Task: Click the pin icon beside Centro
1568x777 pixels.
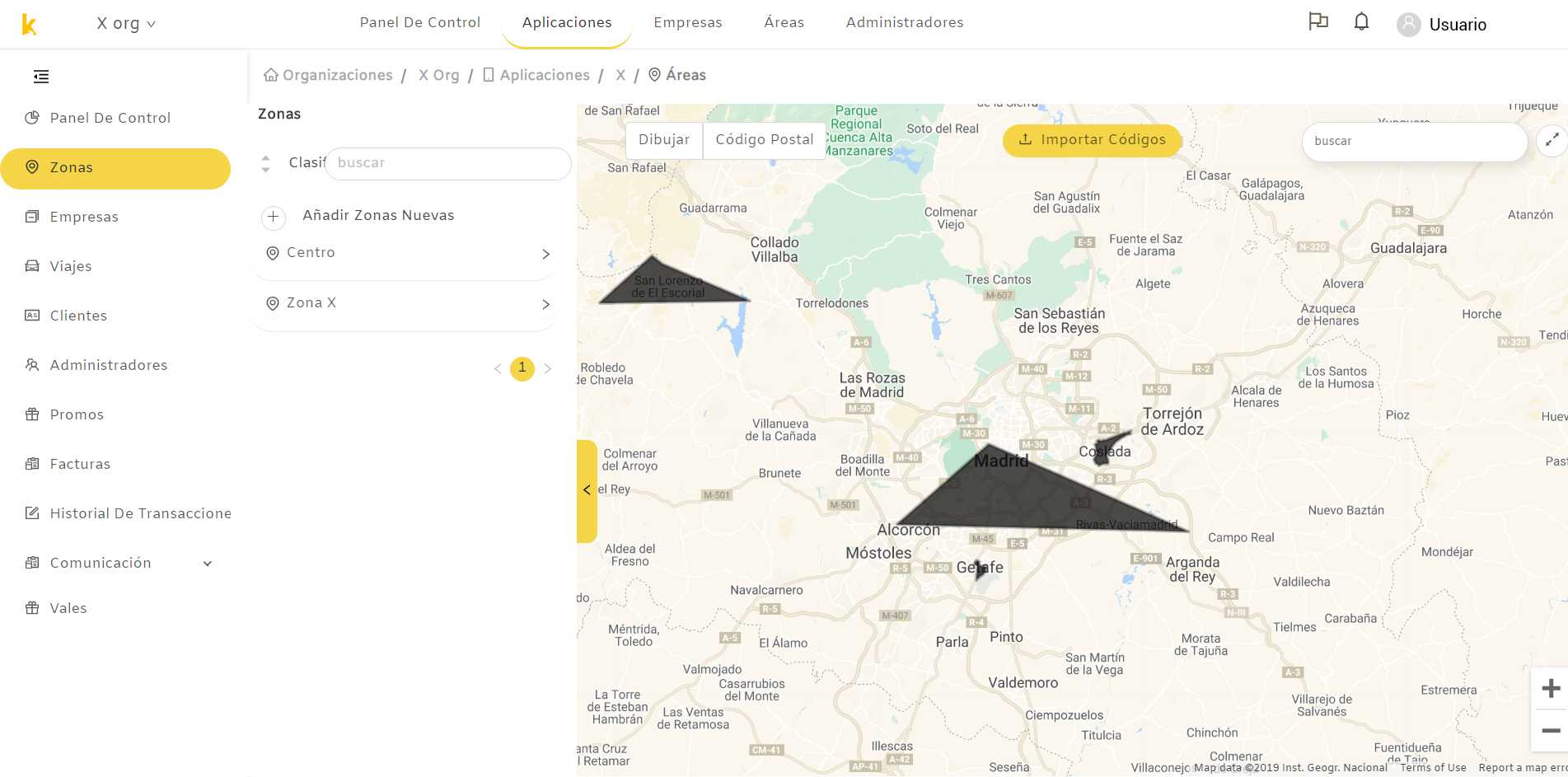Action: pyautogui.click(x=273, y=253)
